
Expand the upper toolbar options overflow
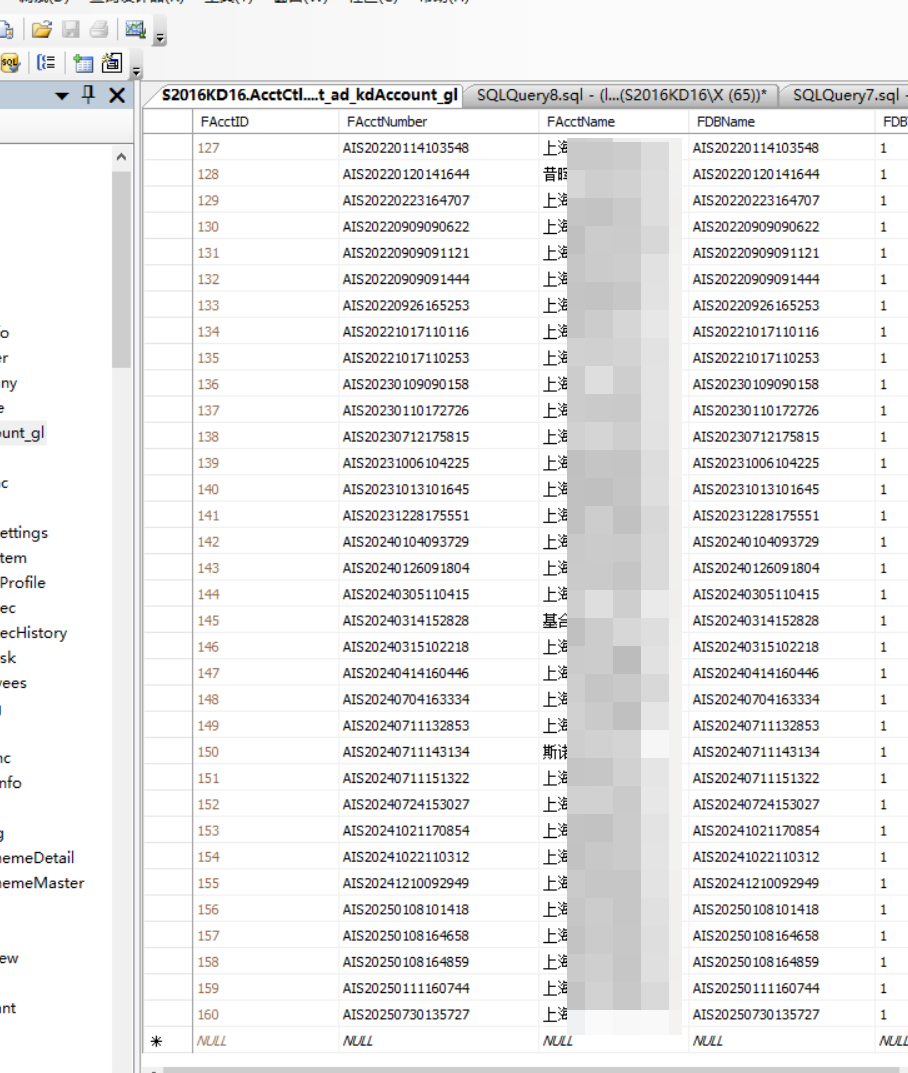click(160, 39)
